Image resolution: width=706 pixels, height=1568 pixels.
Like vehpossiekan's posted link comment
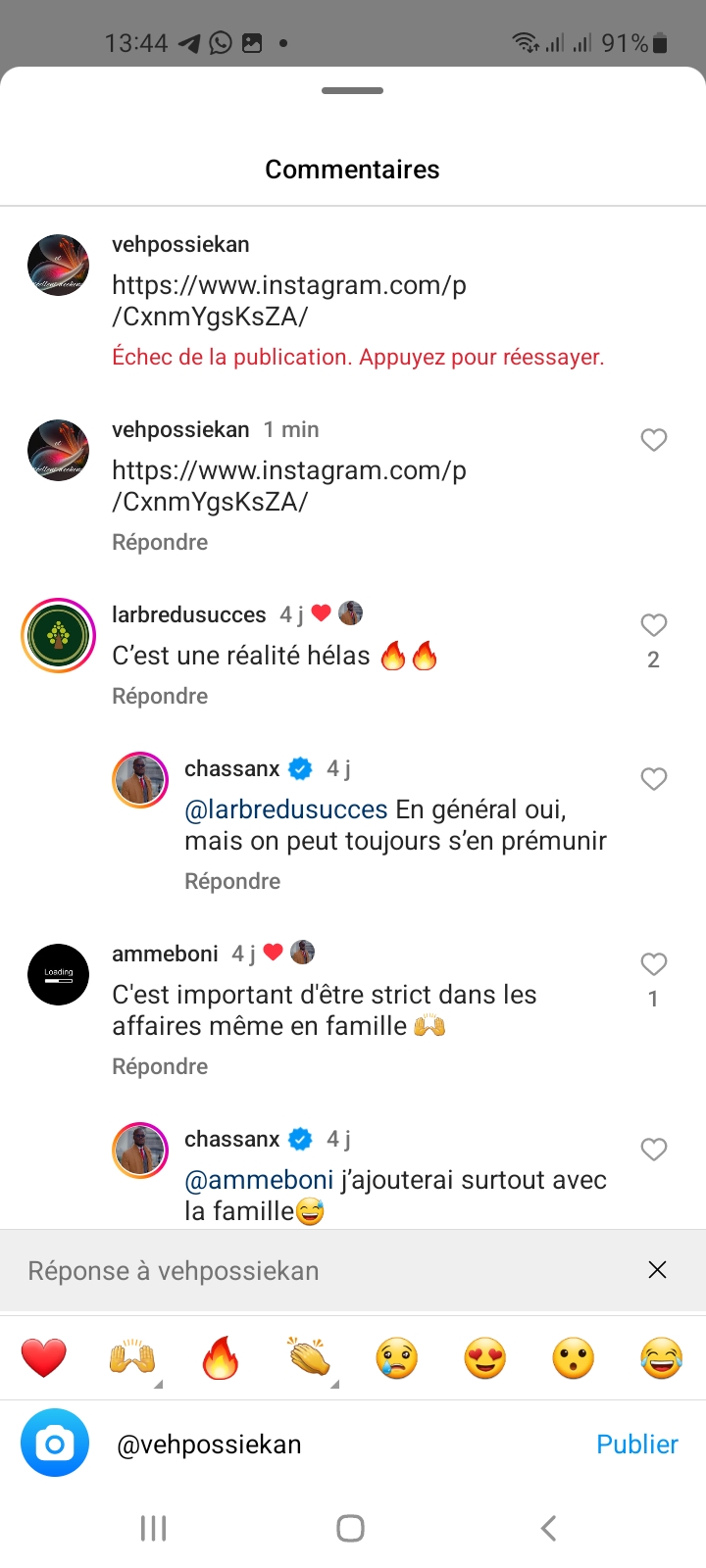click(x=654, y=440)
